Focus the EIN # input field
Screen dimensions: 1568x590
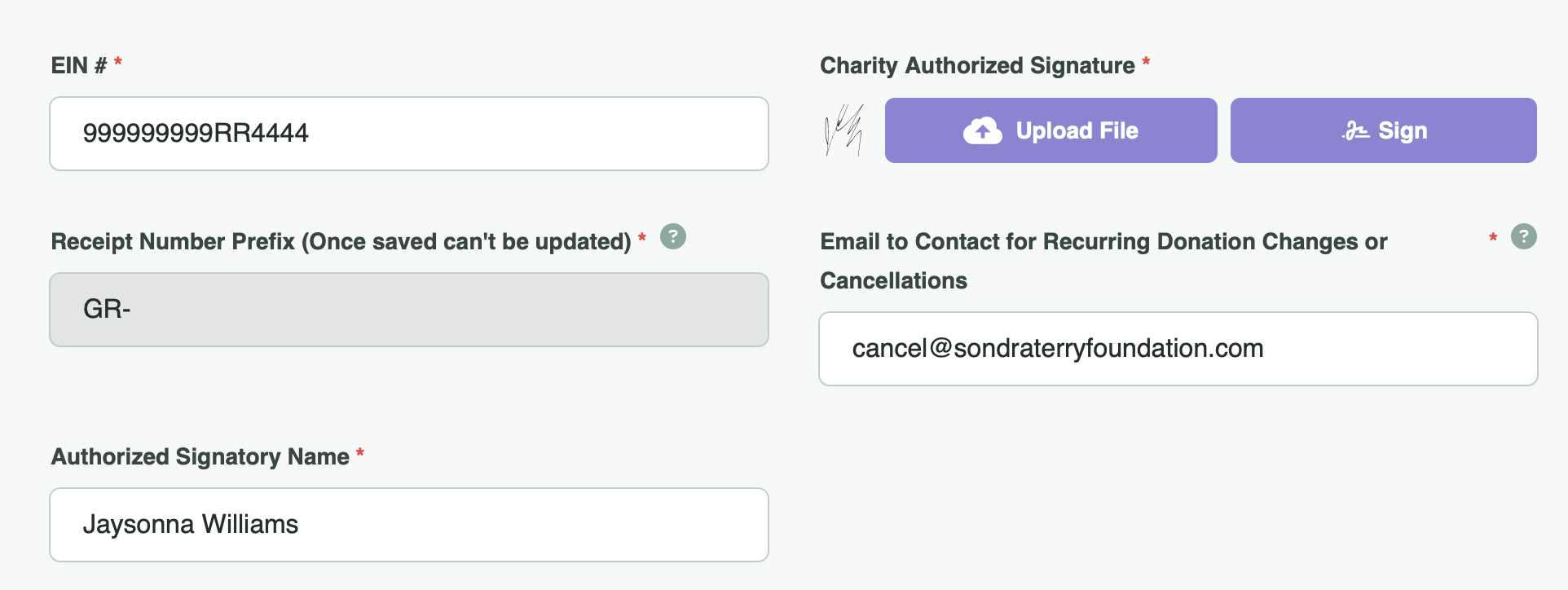[x=409, y=134]
